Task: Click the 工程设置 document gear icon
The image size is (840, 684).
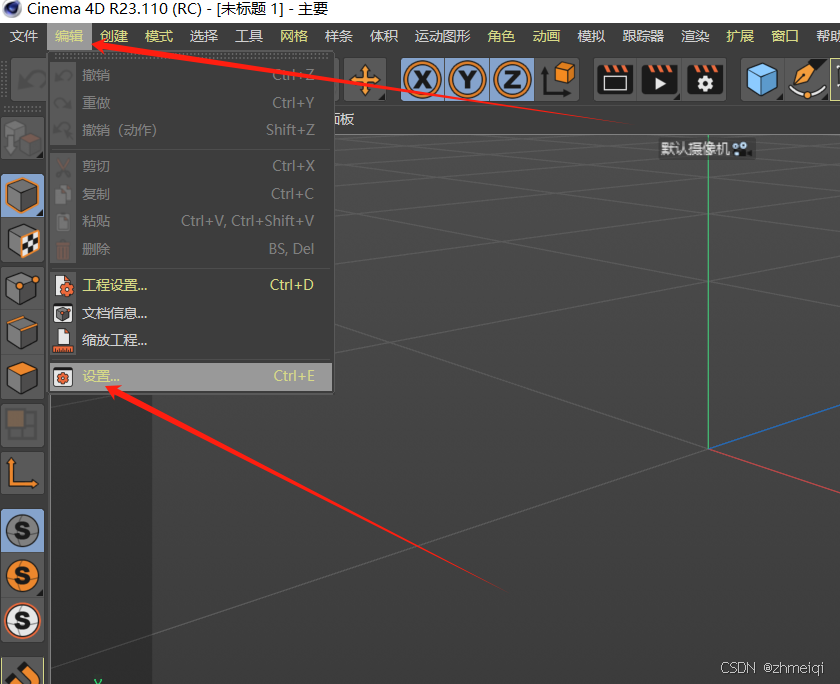Action: [64, 285]
